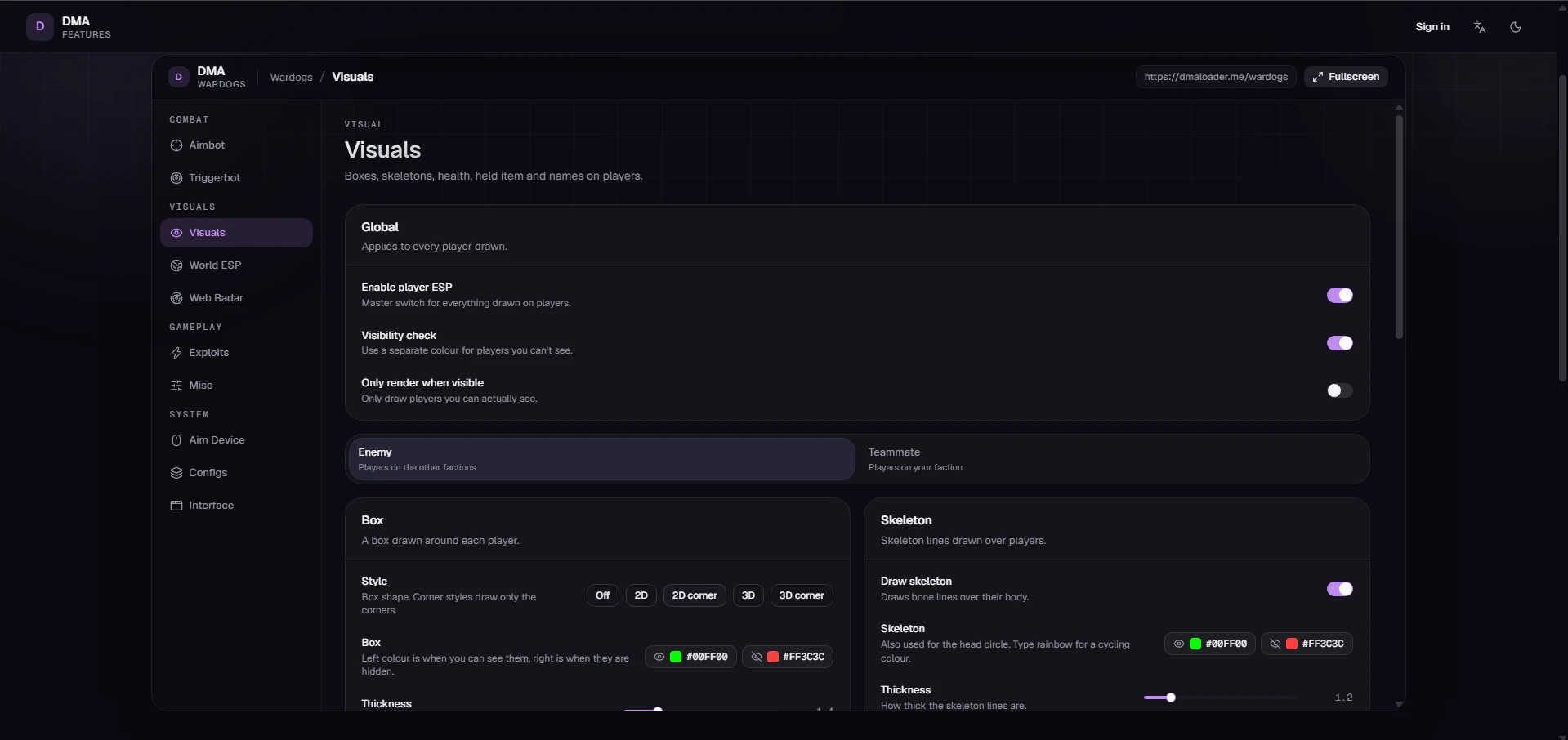
Task: Click the 'COMBAT' sidebar section label
Action: 189,120
